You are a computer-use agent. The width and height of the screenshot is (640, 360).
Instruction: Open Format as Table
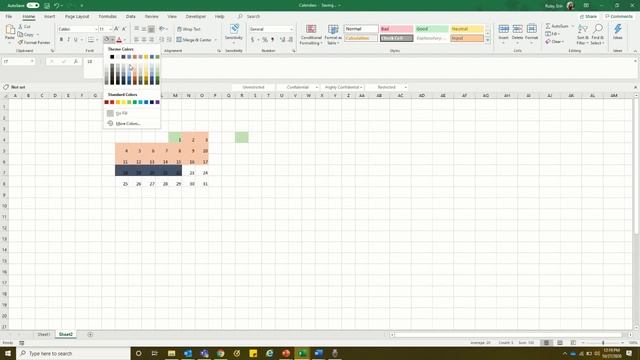333,34
